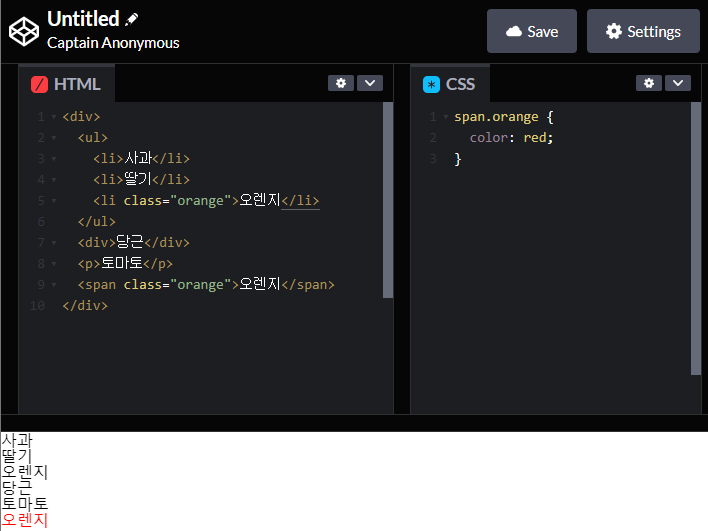Click 토마토 text in preview

tap(24, 503)
